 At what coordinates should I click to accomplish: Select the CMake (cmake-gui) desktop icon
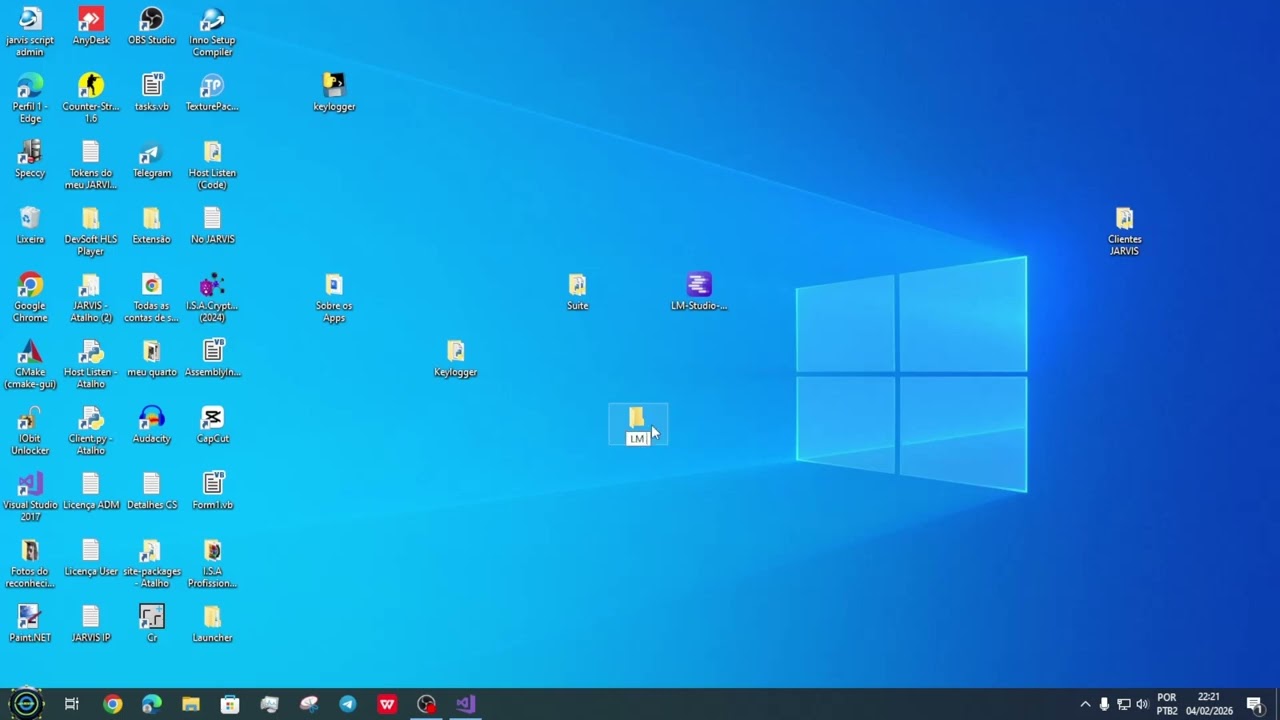pyautogui.click(x=30, y=364)
